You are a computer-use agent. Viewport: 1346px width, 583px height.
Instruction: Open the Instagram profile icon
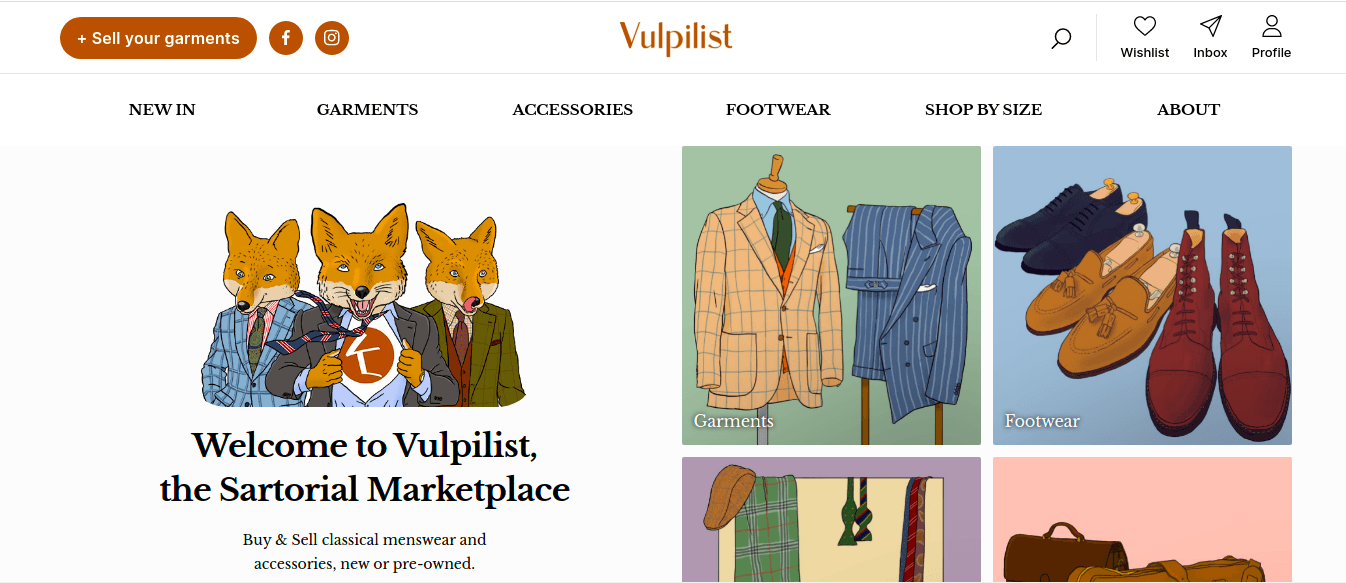332,37
